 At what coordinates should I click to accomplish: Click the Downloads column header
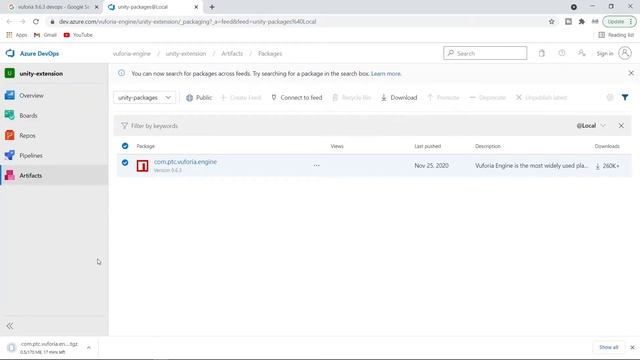pos(607,146)
